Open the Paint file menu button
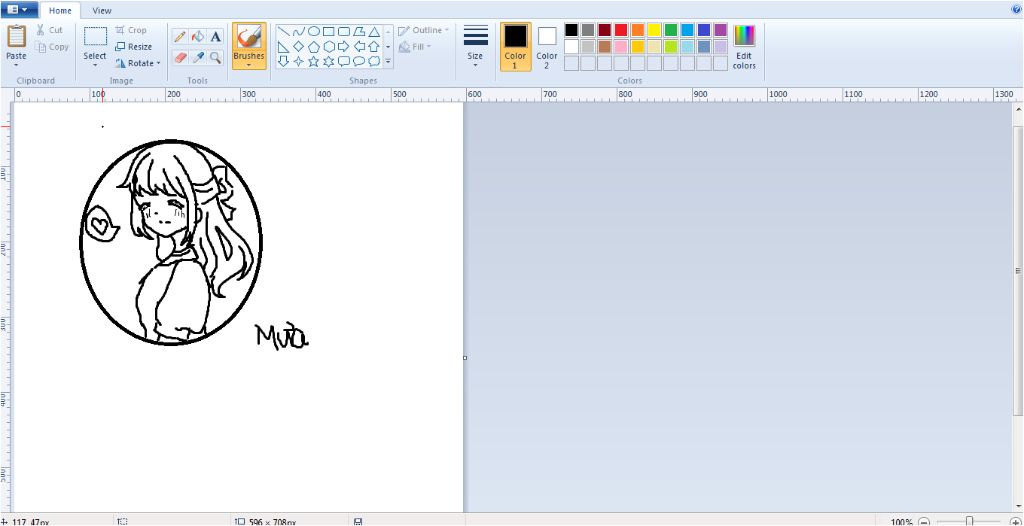1024x526 pixels. point(18,10)
